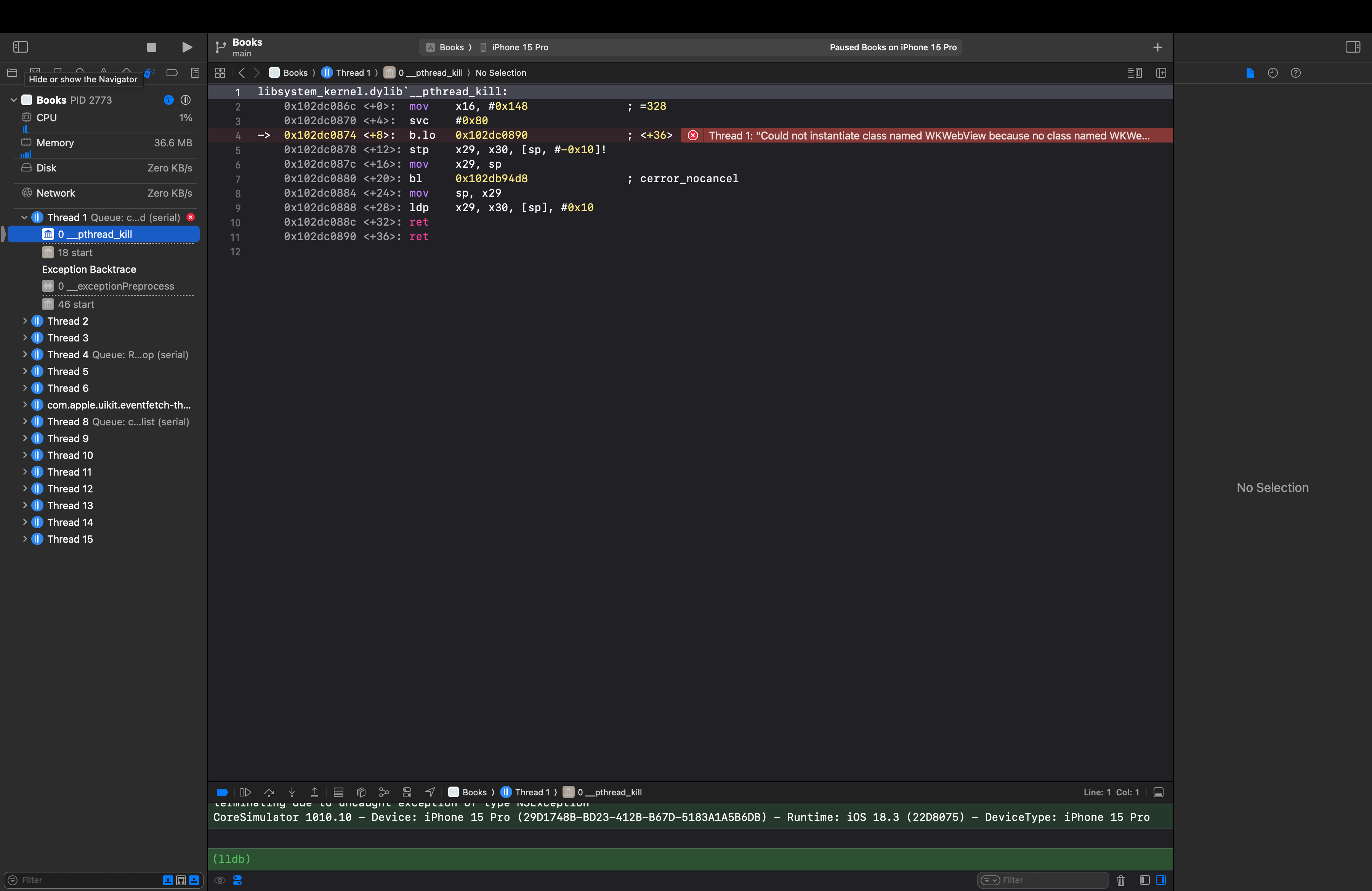Click the console Filter field
1372x891 pixels.
(x=1043, y=880)
